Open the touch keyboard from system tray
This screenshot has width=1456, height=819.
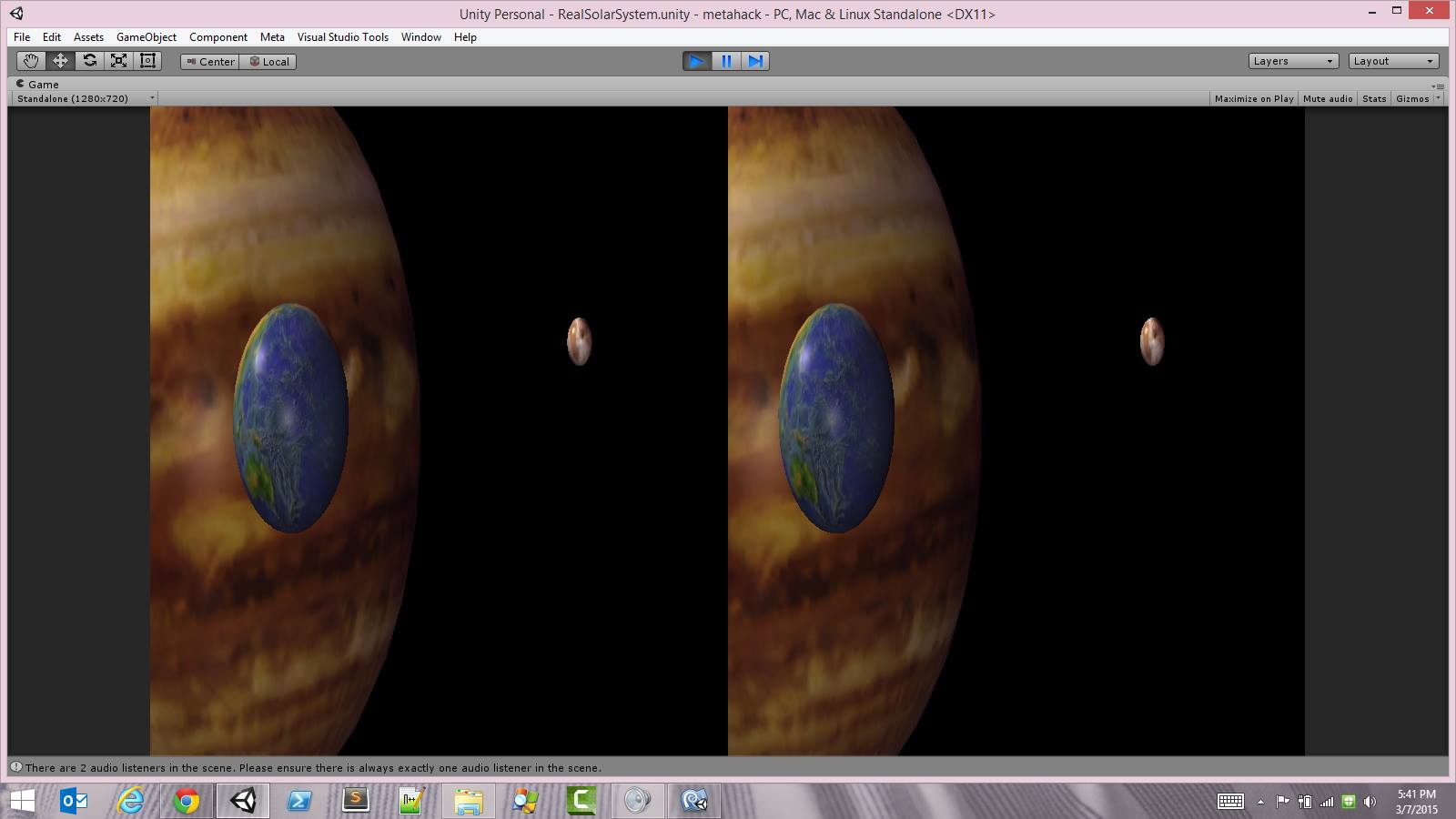coord(1230,801)
